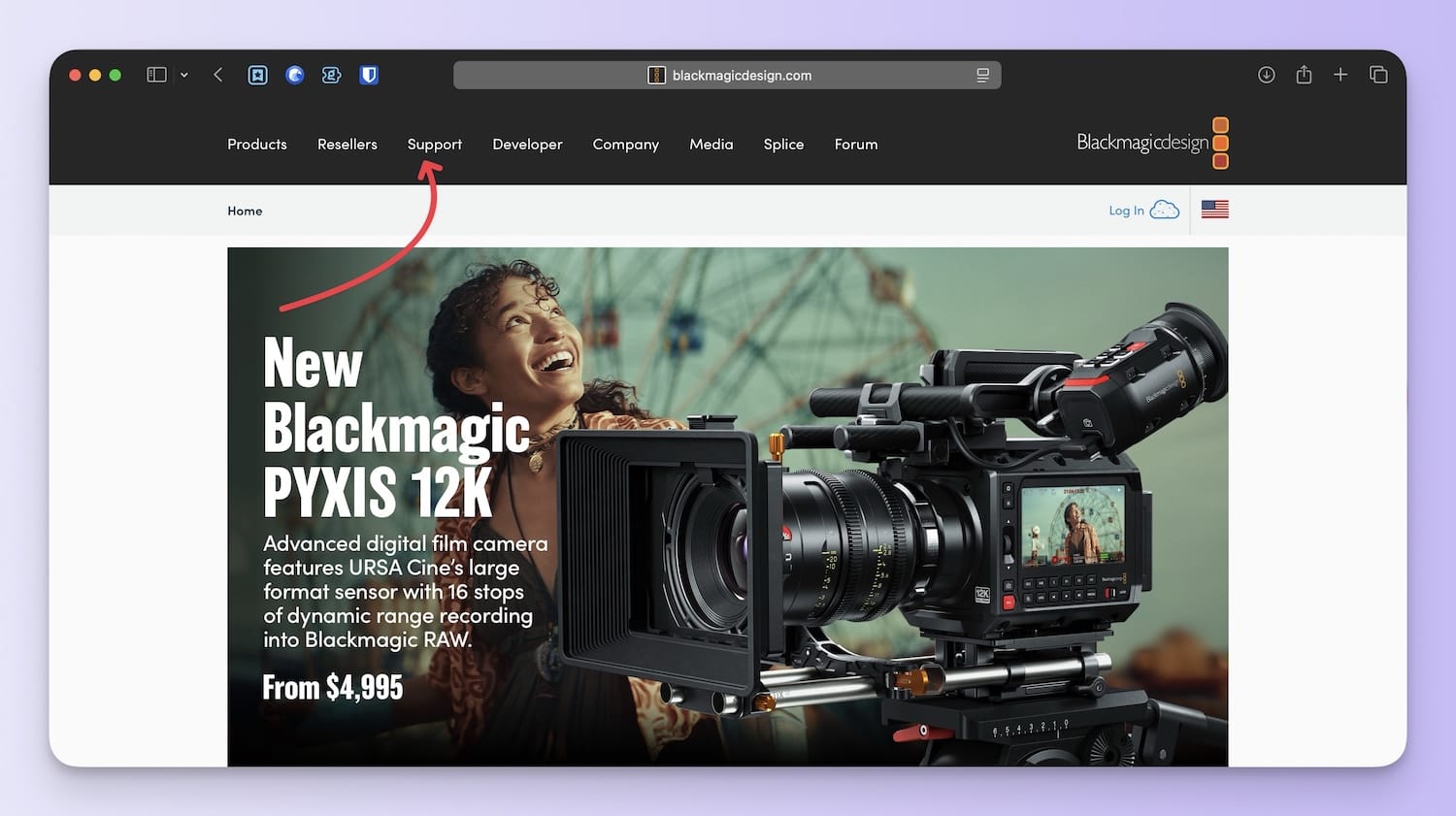The image size is (1456, 816).
Task: Open the Share button in Safari toolbar
Action: coord(1304,75)
